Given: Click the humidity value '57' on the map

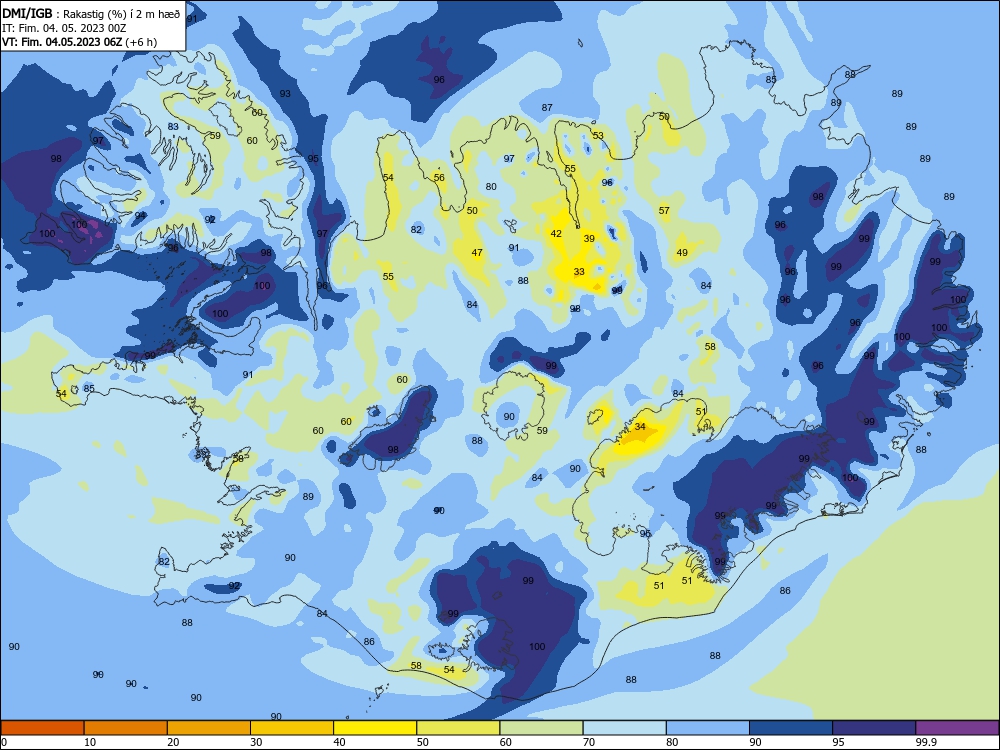Looking at the screenshot, I should click(x=664, y=210).
